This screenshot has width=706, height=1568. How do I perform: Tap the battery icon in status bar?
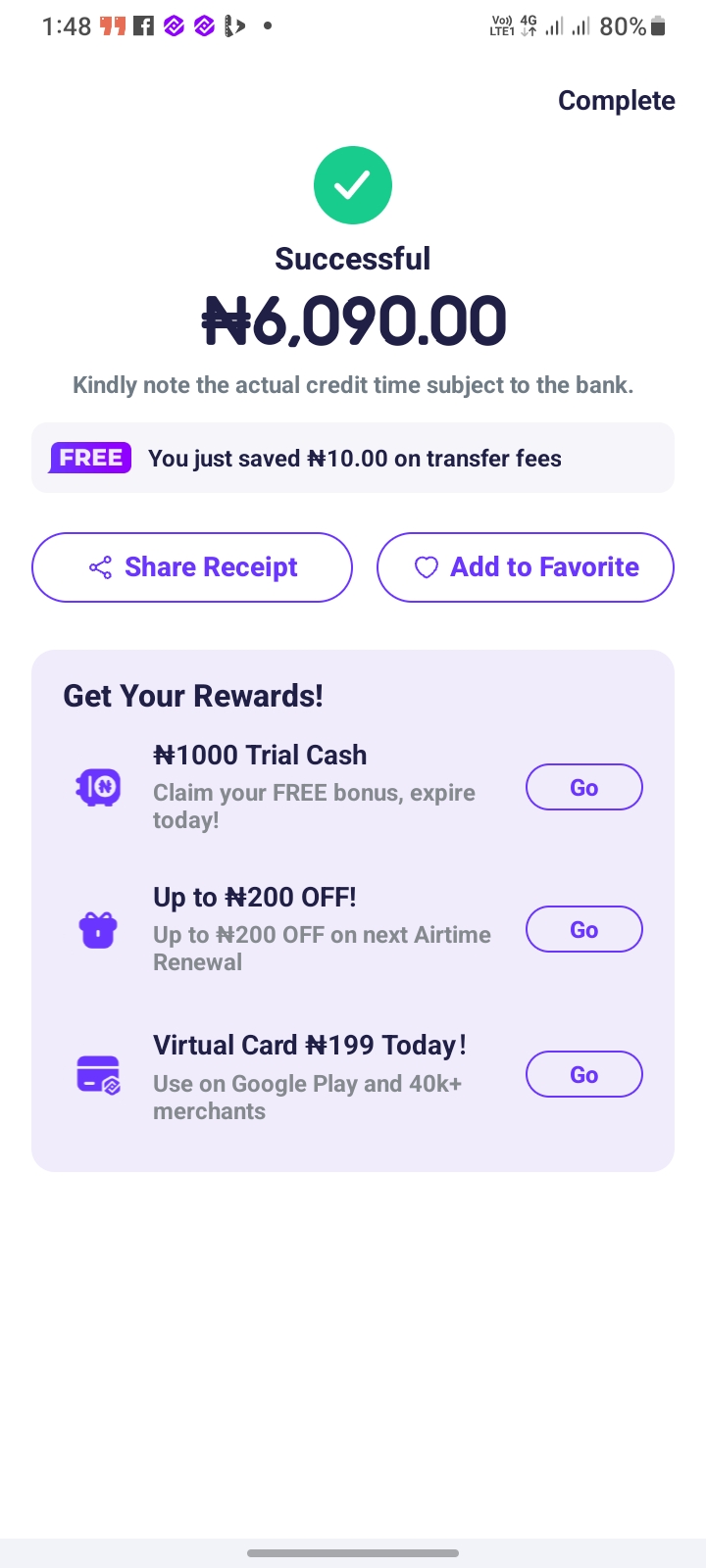coord(658,26)
